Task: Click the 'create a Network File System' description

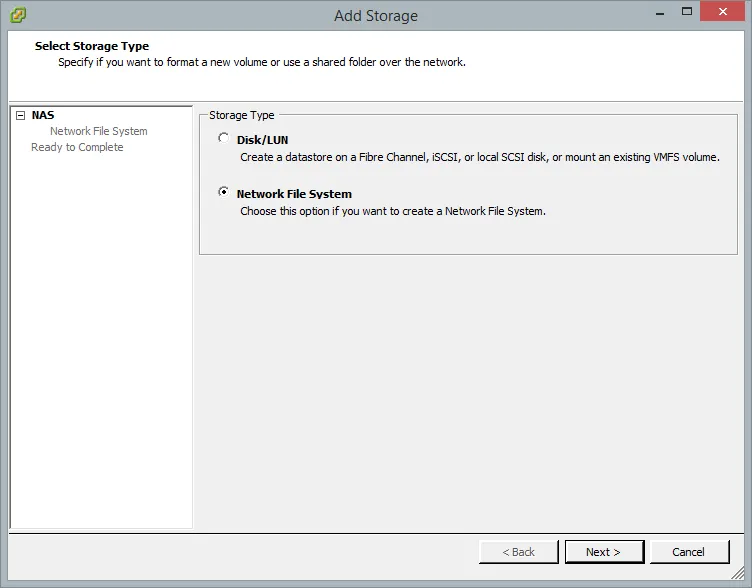Action: pyautogui.click(x=392, y=211)
